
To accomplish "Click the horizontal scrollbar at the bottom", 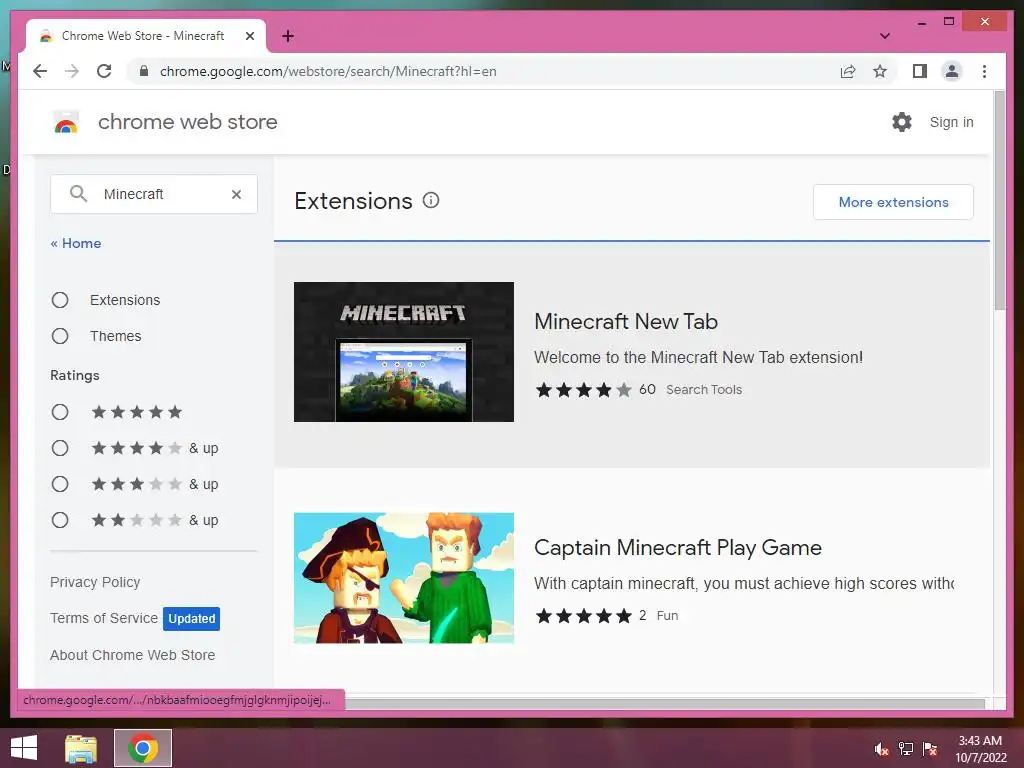I will click(x=665, y=703).
